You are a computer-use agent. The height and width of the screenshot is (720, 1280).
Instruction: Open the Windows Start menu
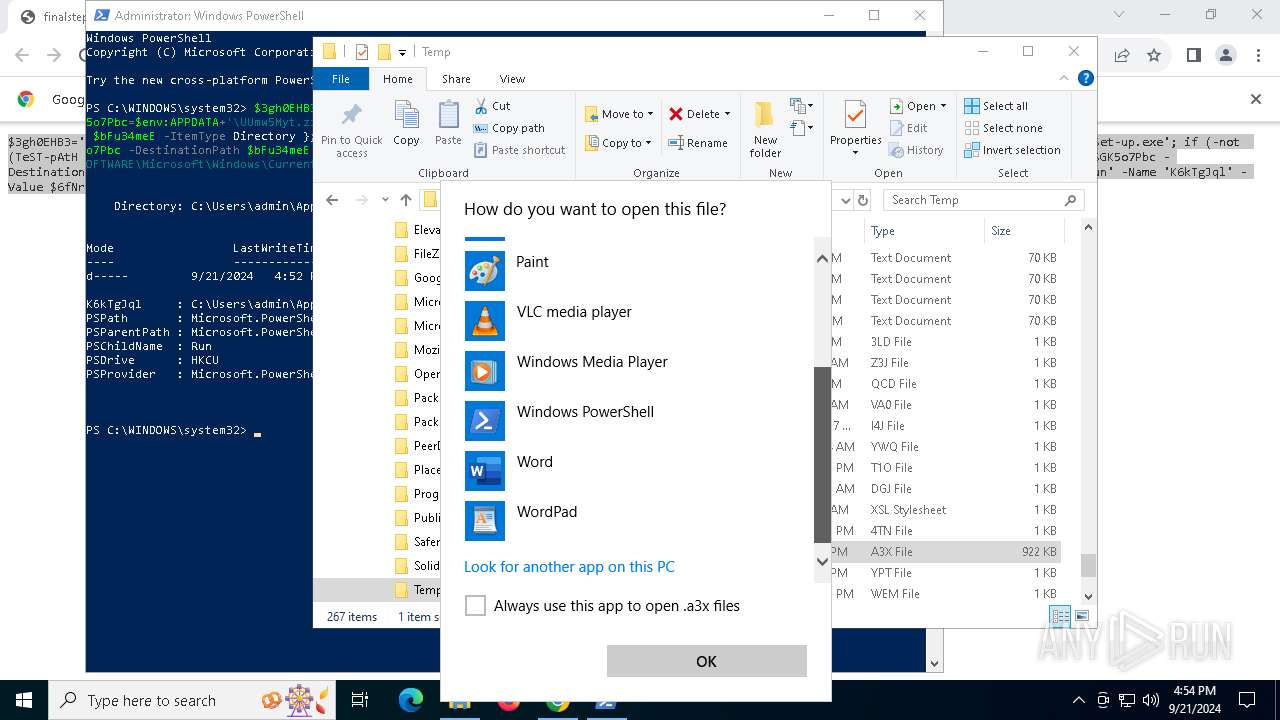pyautogui.click(x=24, y=701)
